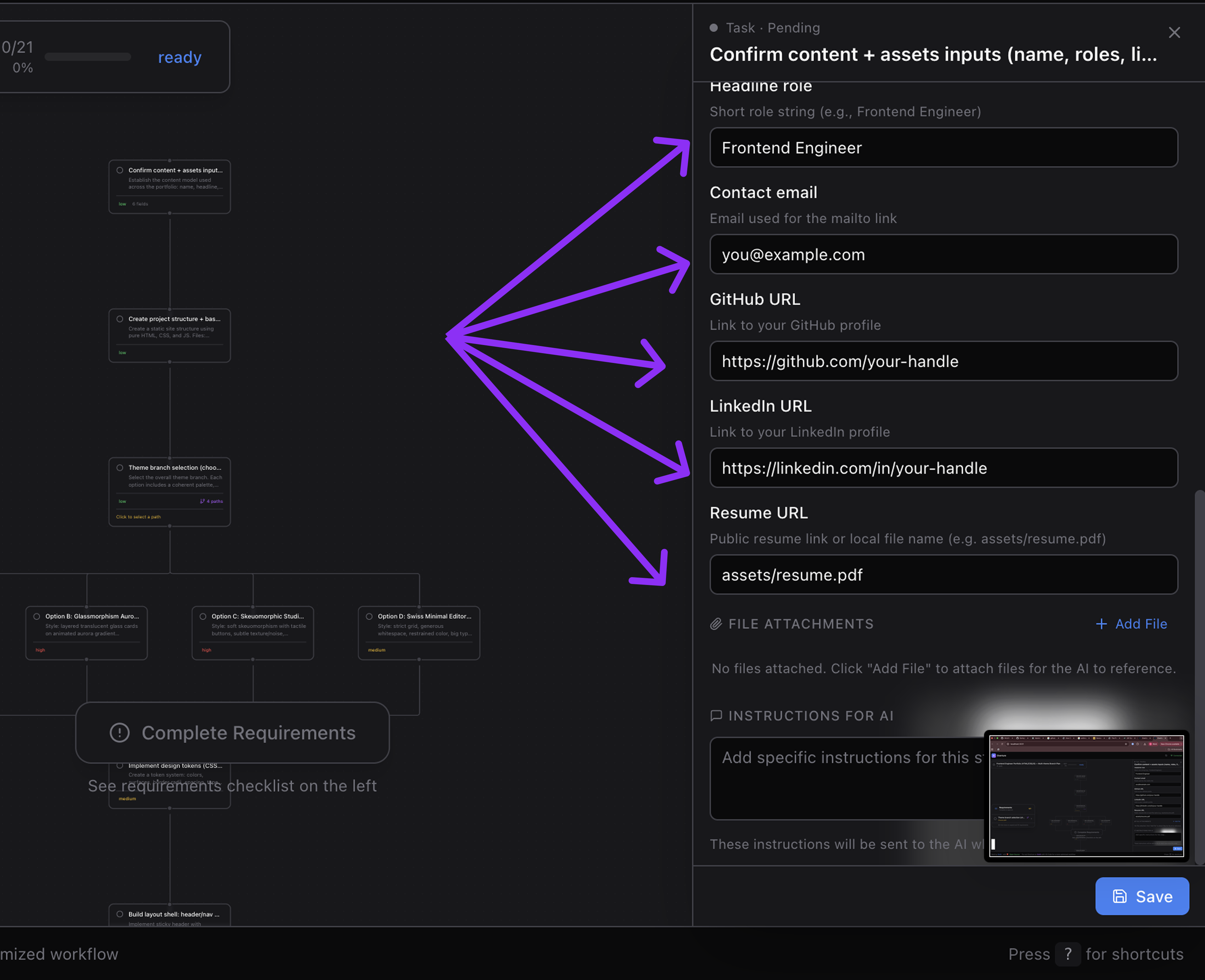The height and width of the screenshot is (980, 1205).
Task: Close the task detail panel
Action: (1174, 33)
